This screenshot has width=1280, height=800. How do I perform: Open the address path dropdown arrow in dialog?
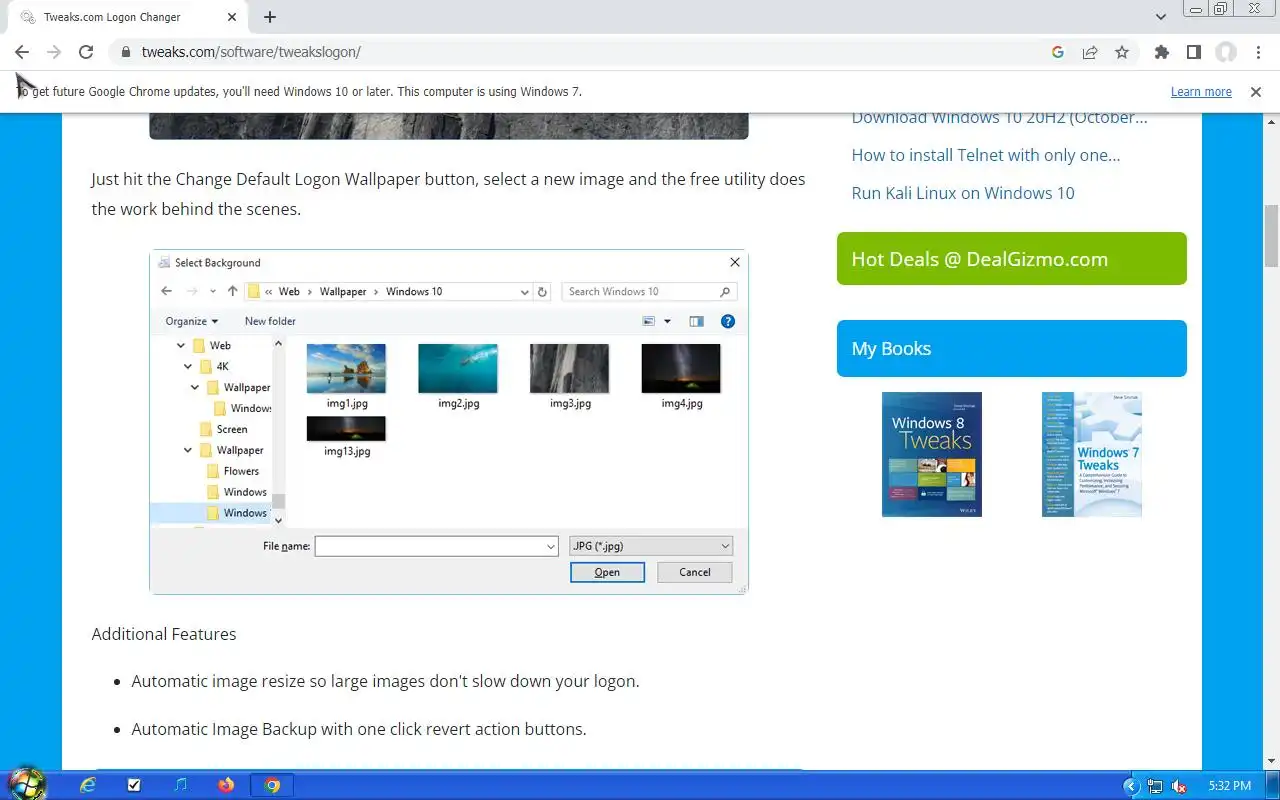click(x=524, y=292)
